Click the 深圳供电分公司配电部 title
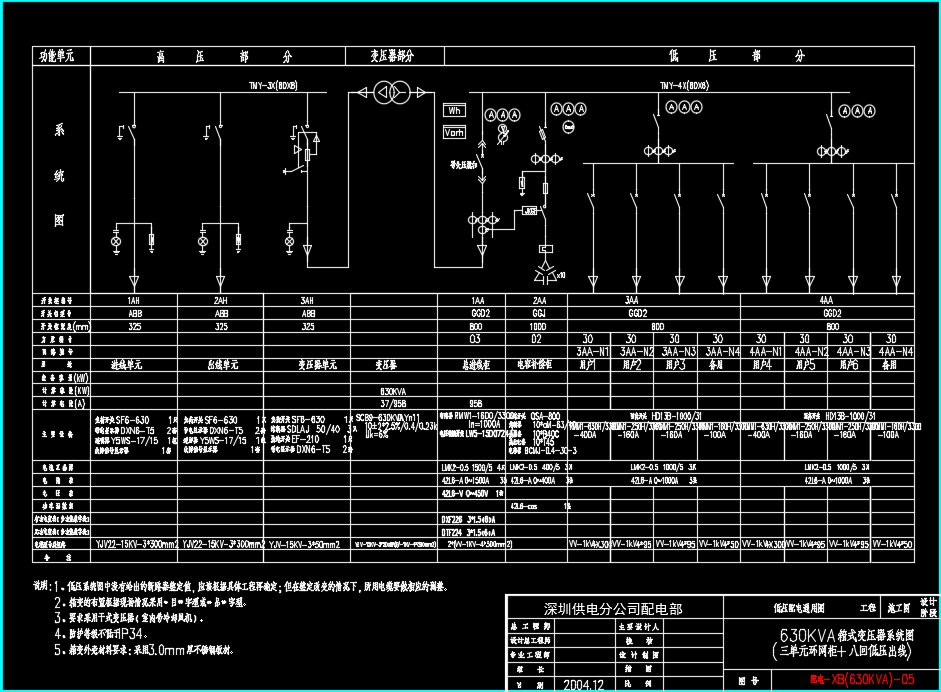Image resolution: width=941 pixels, height=692 pixels. [x=613, y=609]
